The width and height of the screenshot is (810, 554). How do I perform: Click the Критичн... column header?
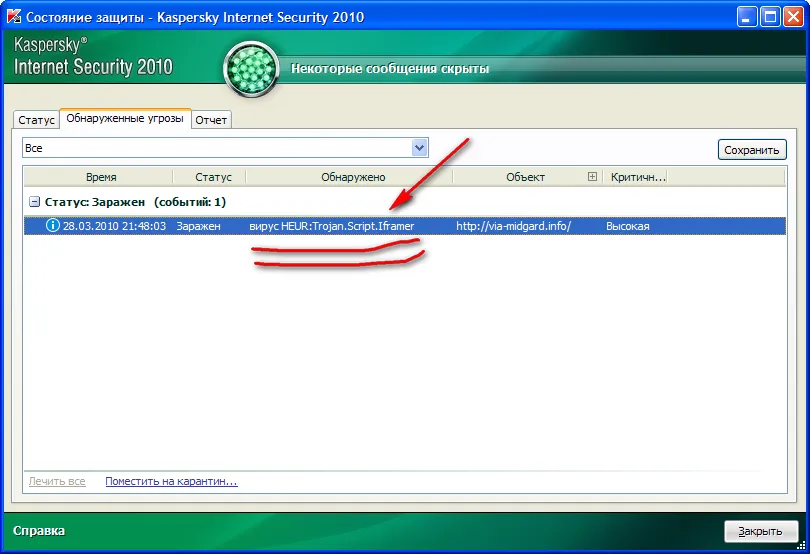(x=636, y=177)
